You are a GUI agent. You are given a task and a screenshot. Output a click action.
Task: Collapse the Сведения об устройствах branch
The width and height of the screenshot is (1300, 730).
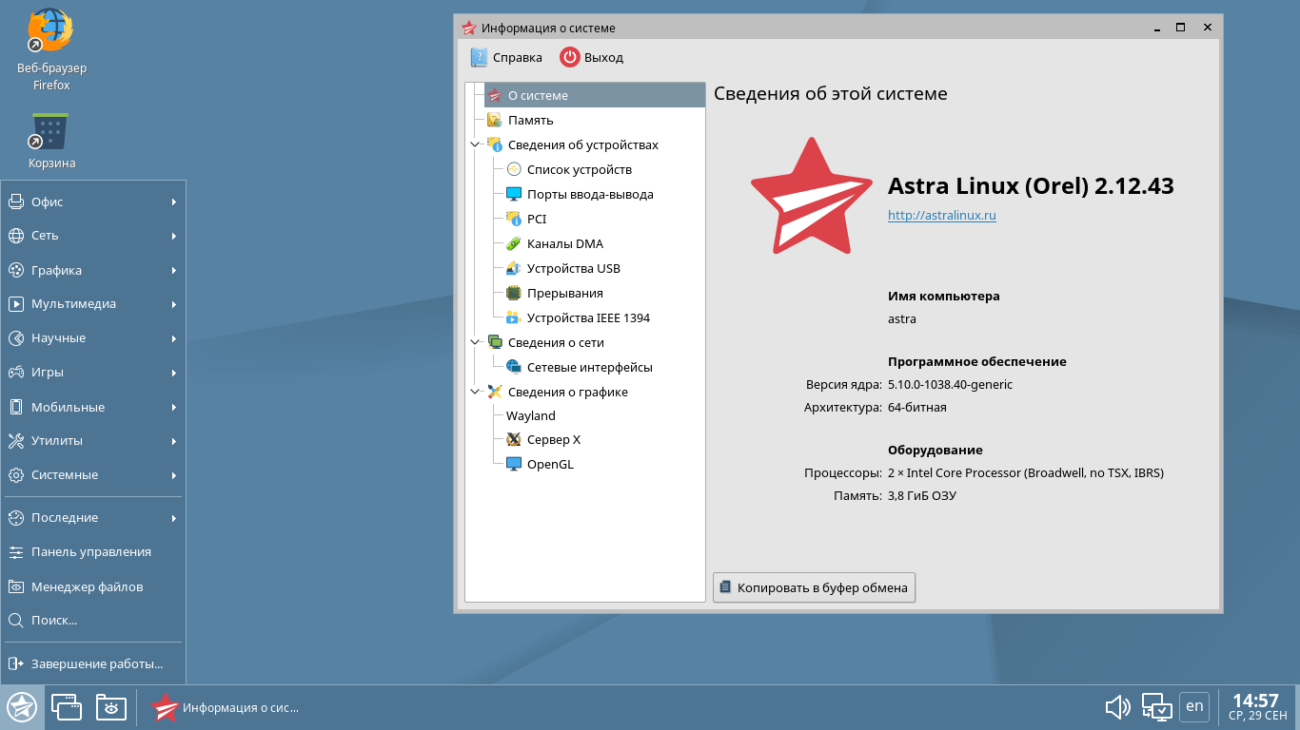[x=477, y=144]
